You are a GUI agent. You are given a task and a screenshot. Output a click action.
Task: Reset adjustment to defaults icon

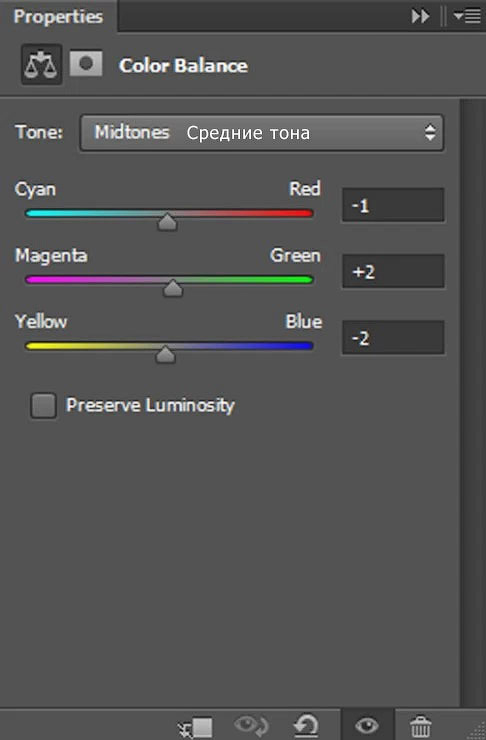click(x=306, y=726)
